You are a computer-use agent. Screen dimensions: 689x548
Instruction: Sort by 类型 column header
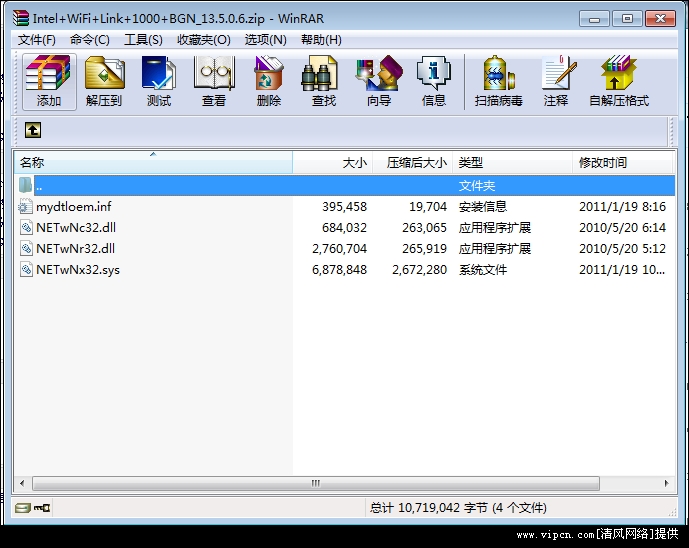tap(512, 163)
